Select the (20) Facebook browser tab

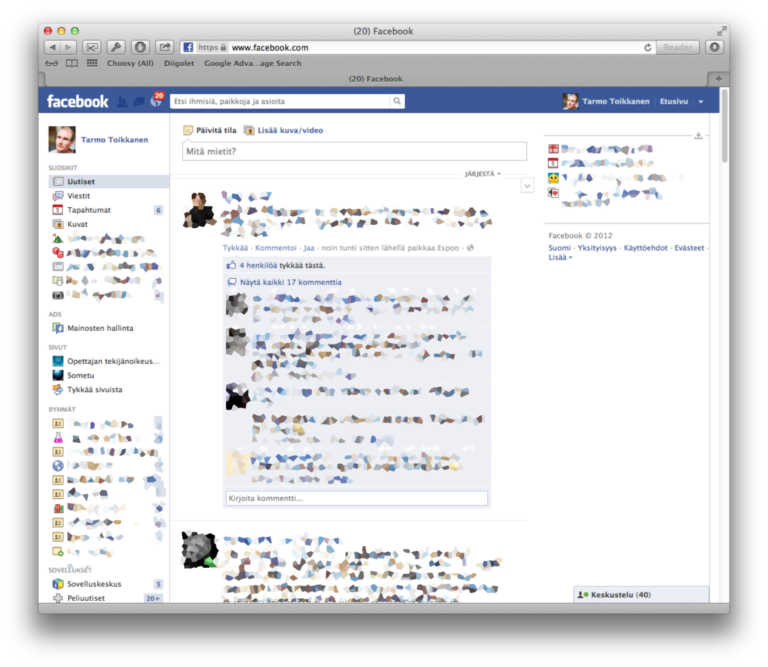click(376, 79)
